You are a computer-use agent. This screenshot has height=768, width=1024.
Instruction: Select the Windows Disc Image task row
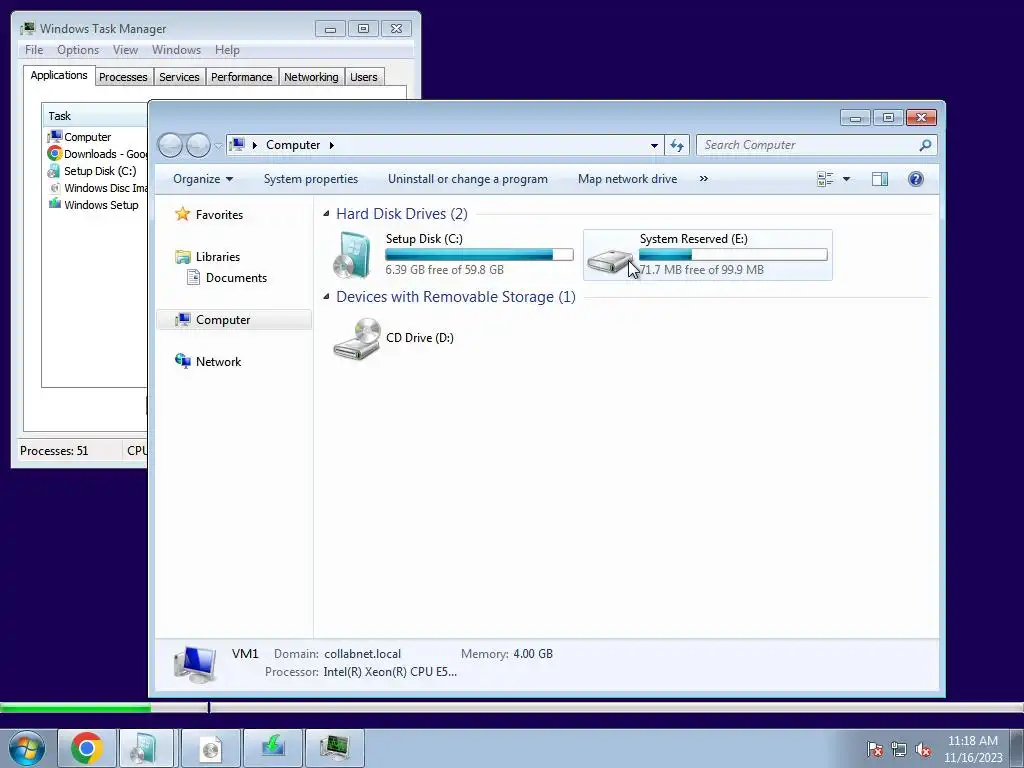click(97, 188)
